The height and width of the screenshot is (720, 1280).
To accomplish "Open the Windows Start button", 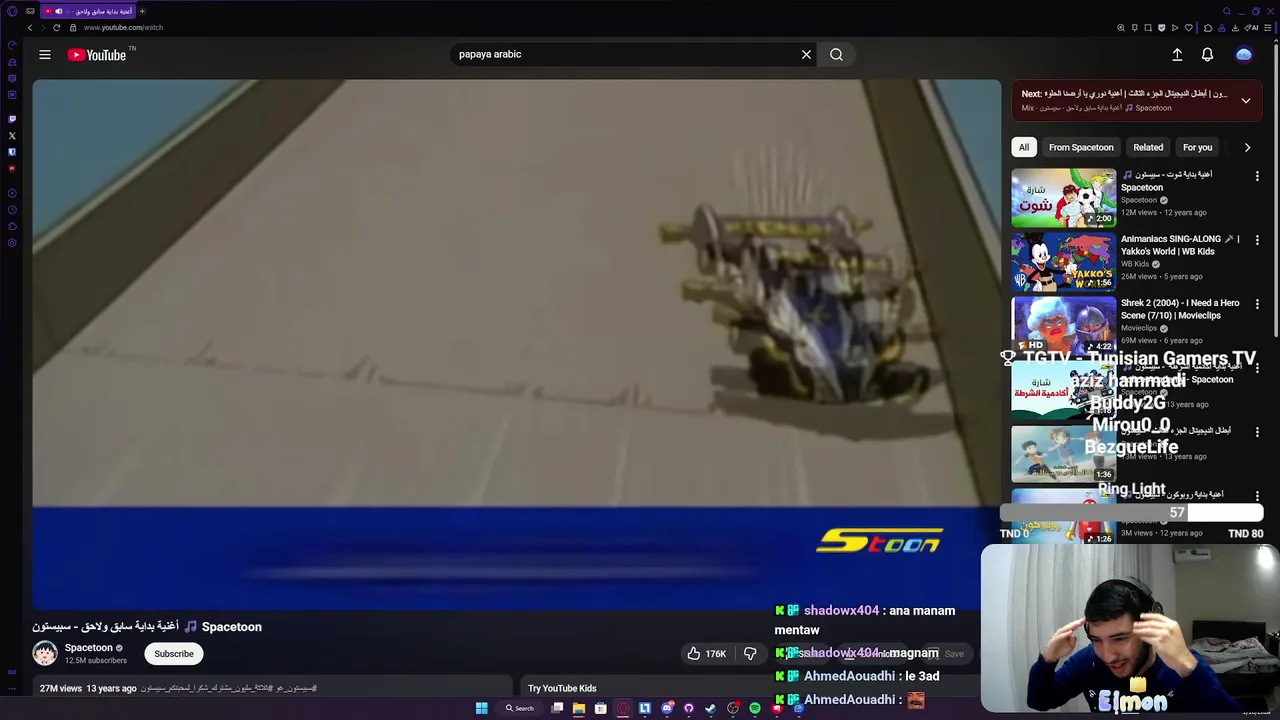I will [481, 708].
